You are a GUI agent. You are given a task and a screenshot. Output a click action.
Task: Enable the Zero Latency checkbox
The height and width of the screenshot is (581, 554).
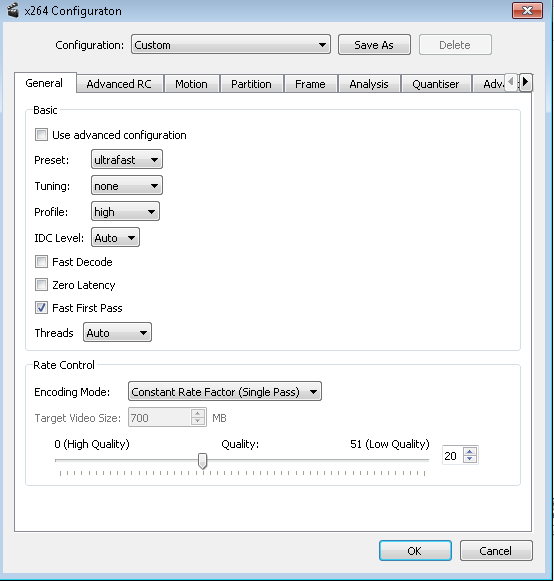click(x=41, y=285)
